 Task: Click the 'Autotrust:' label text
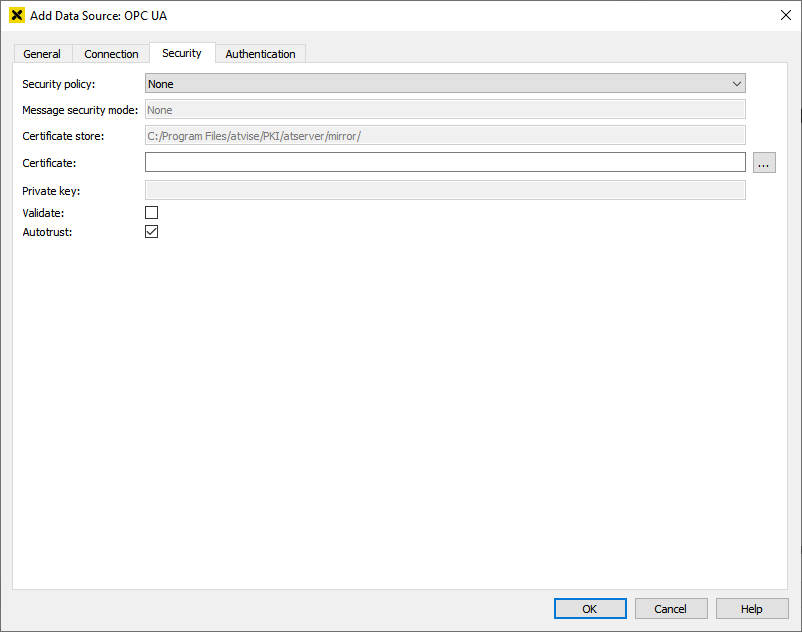click(x=46, y=232)
